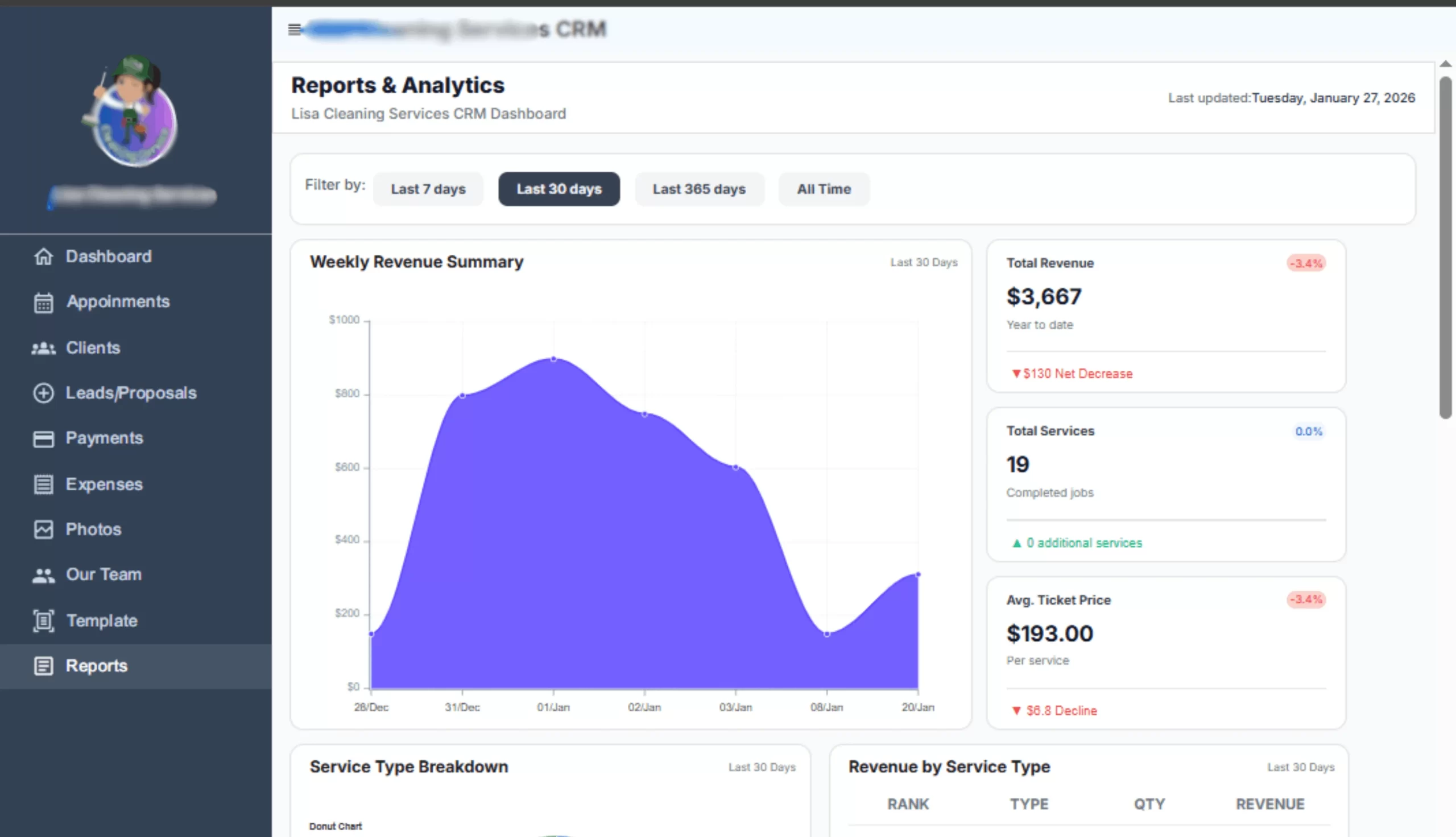Click the Leads/Proposals plus-circle icon

point(43,393)
